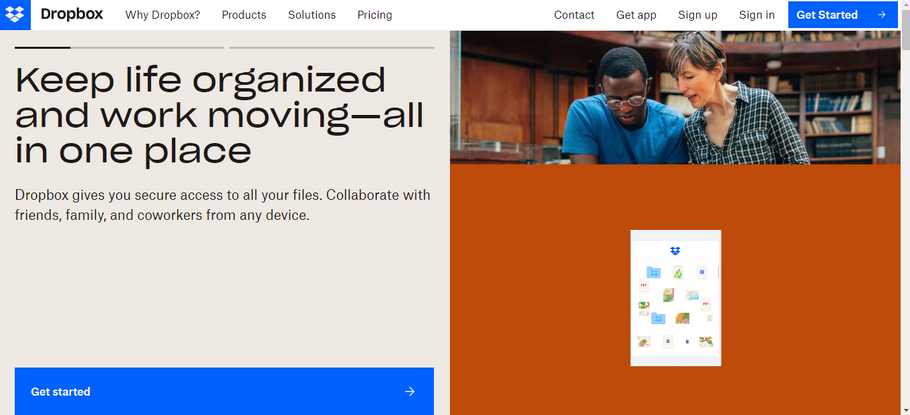This screenshot has height=415, width=910.
Task: Expand the Solutions navigation menu
Action: [x=312, y=15]
